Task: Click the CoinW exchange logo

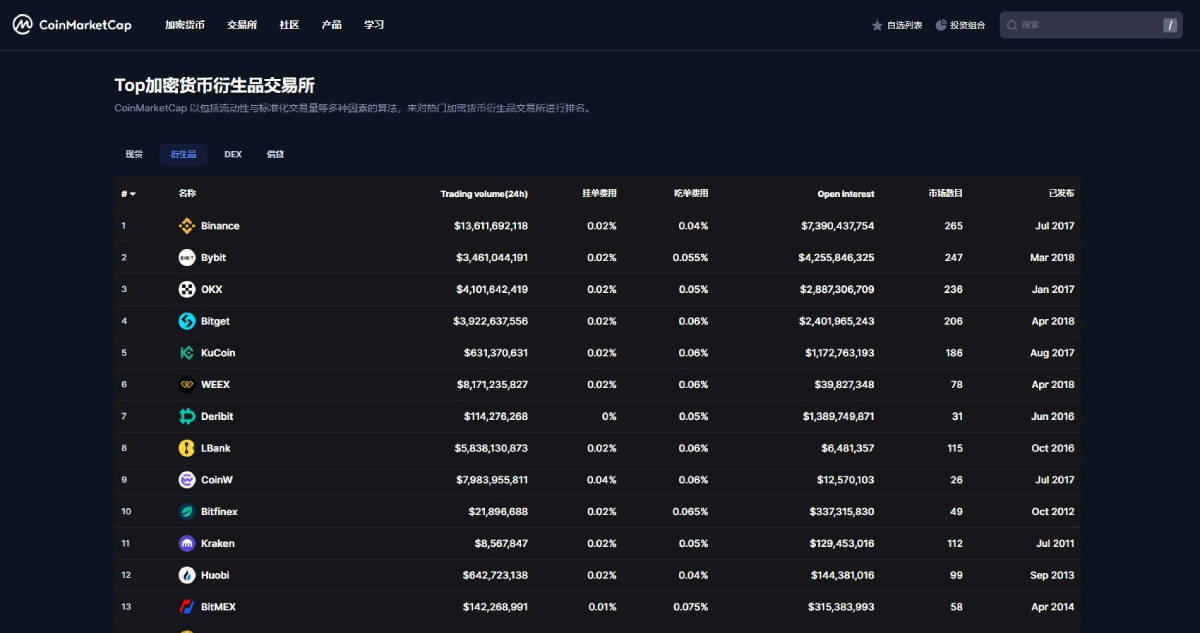Action: pos(186,480)
